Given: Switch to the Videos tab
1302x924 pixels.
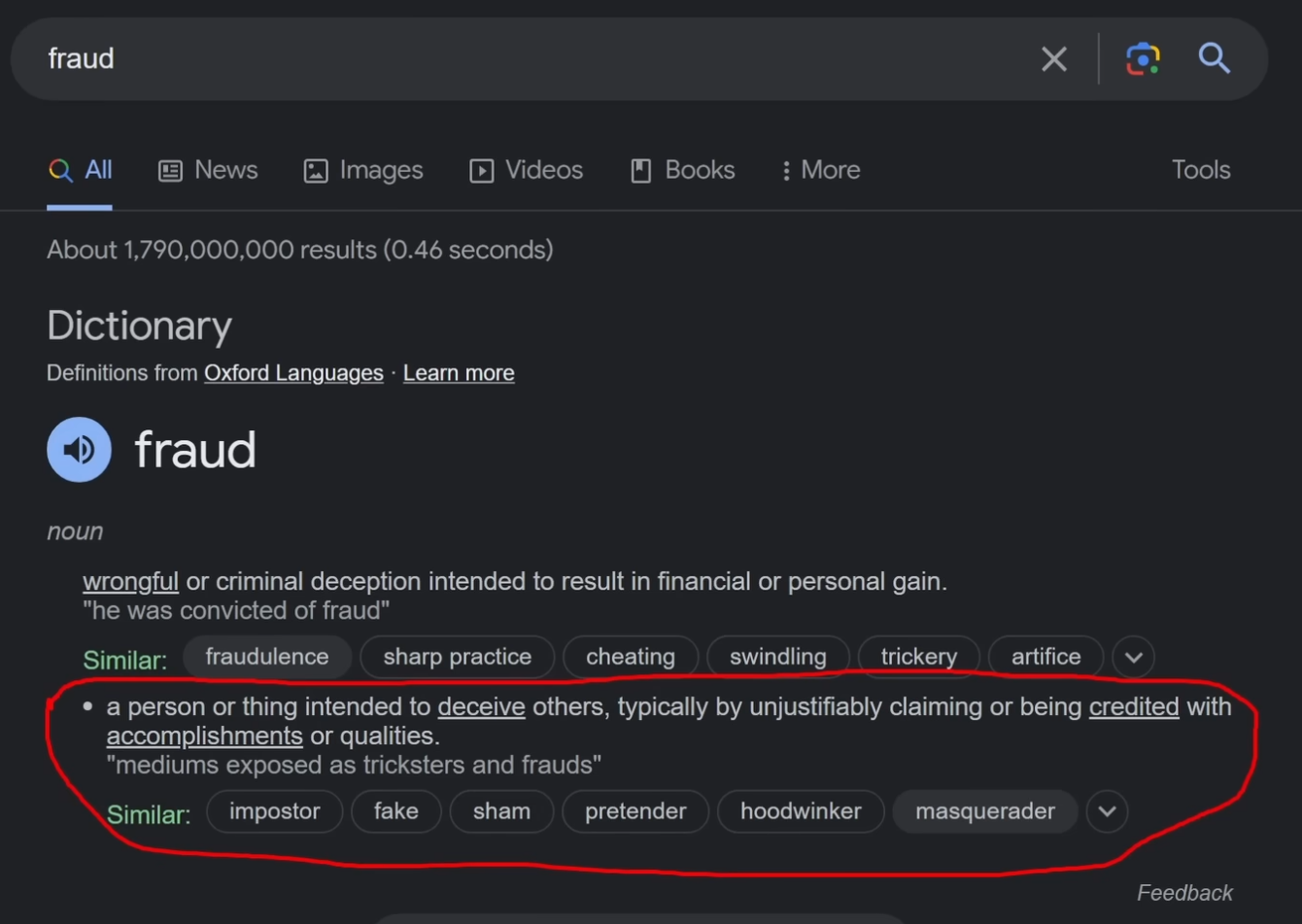Looking at the screenshot, I should [x=527, y=171].
